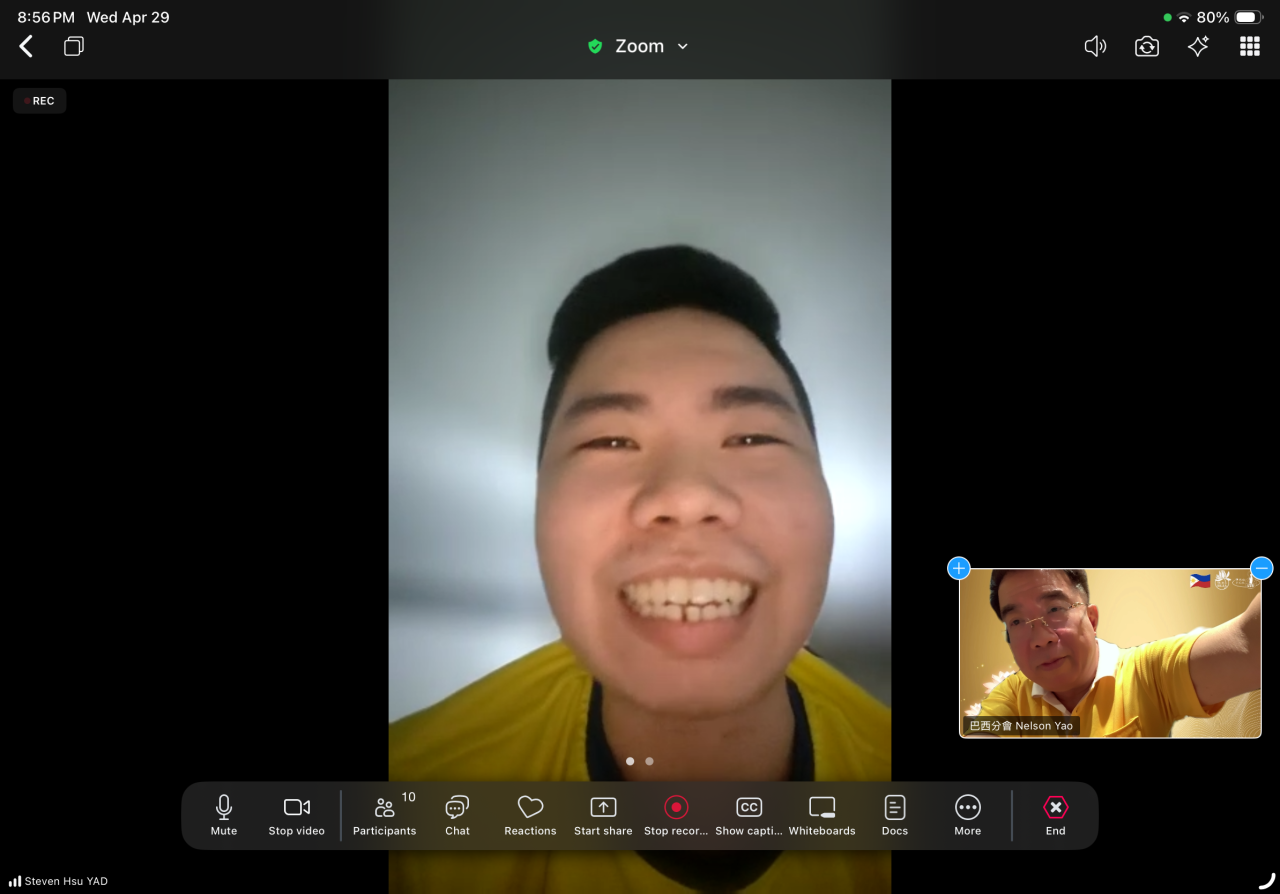Open Whiteboards
Viewport: 1280px width, 894px height.
[822, 815]
